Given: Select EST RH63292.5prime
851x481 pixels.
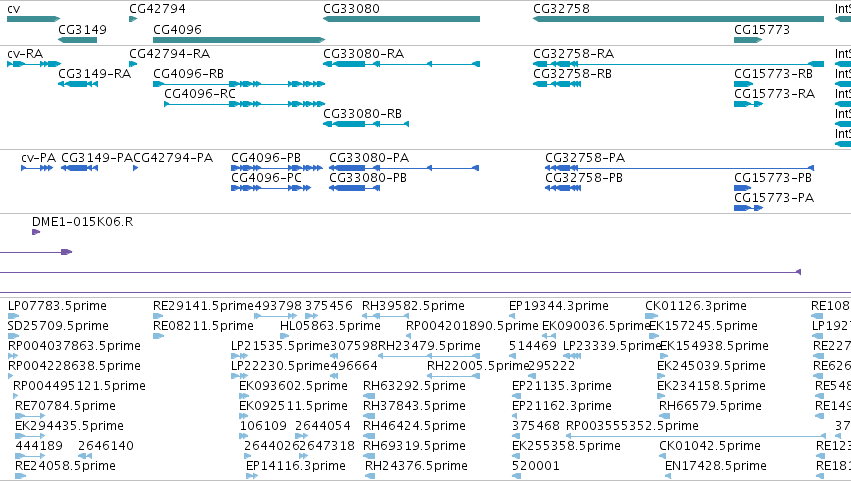Looking at the screenshot, I should (414, 387).
